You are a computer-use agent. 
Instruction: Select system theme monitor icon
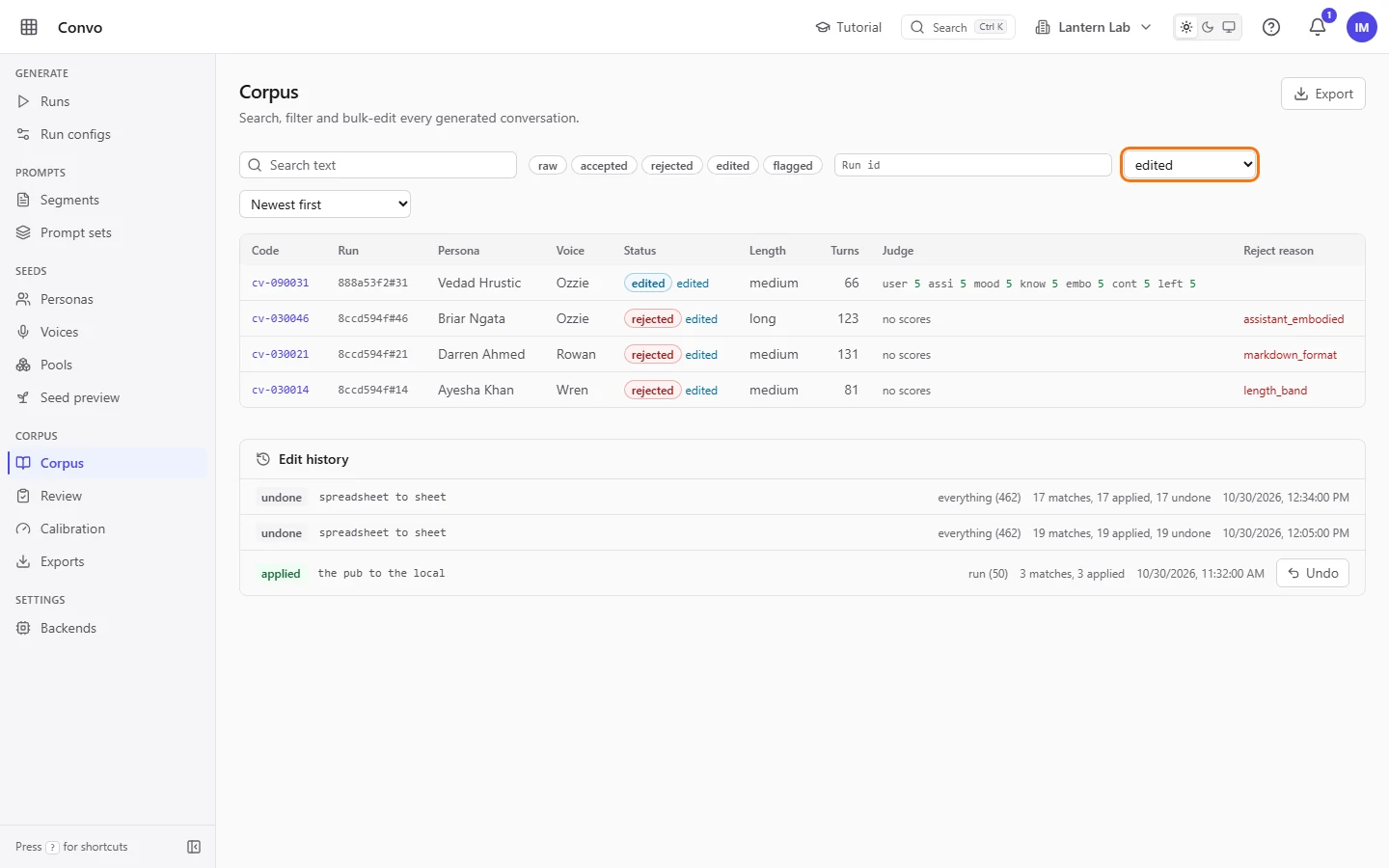coord(1229,27)
